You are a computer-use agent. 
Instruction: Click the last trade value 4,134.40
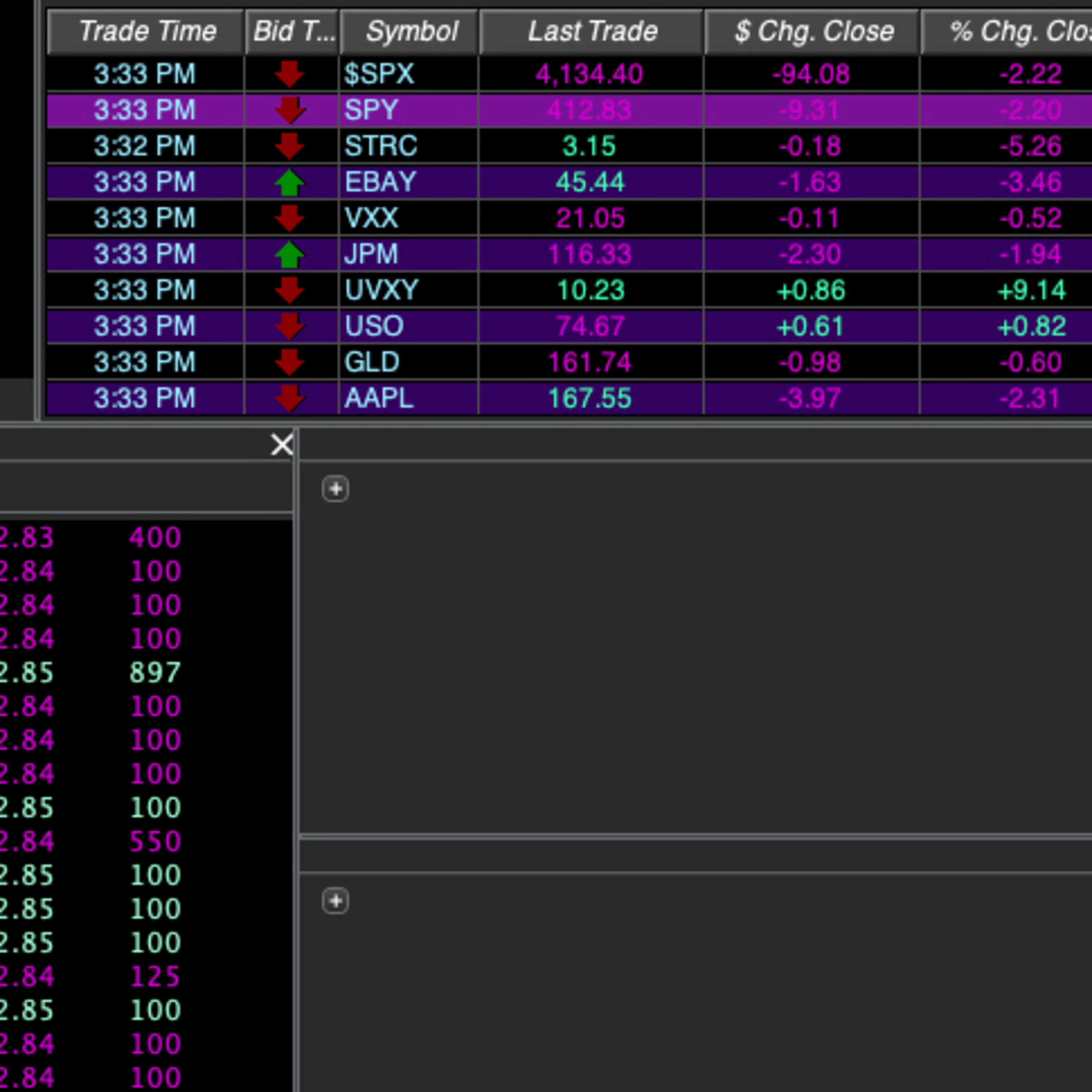coord(589,74)
